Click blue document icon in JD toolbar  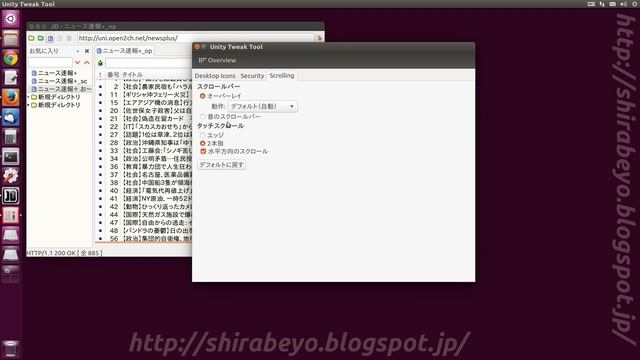(x=50, y=38)
